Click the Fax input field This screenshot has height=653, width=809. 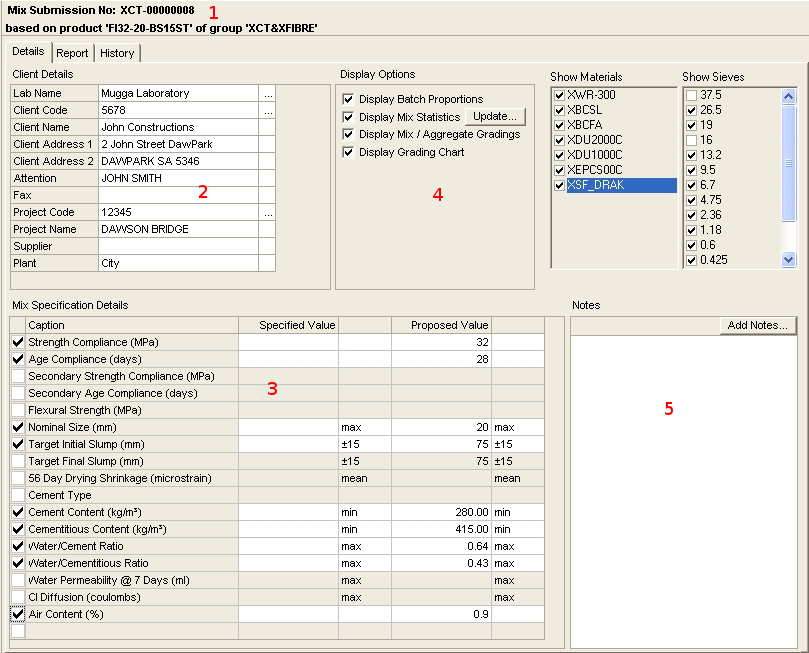pos(177,196)
